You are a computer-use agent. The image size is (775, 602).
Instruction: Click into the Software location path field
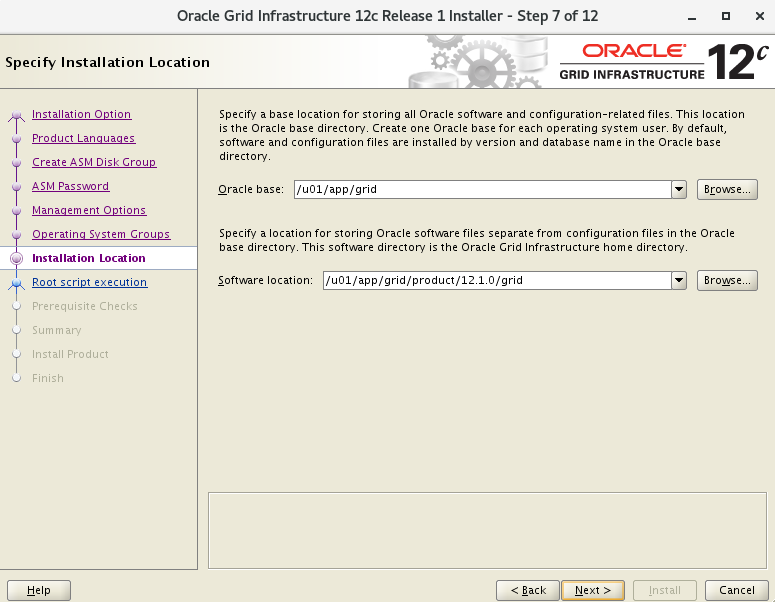tap(495, 281)
